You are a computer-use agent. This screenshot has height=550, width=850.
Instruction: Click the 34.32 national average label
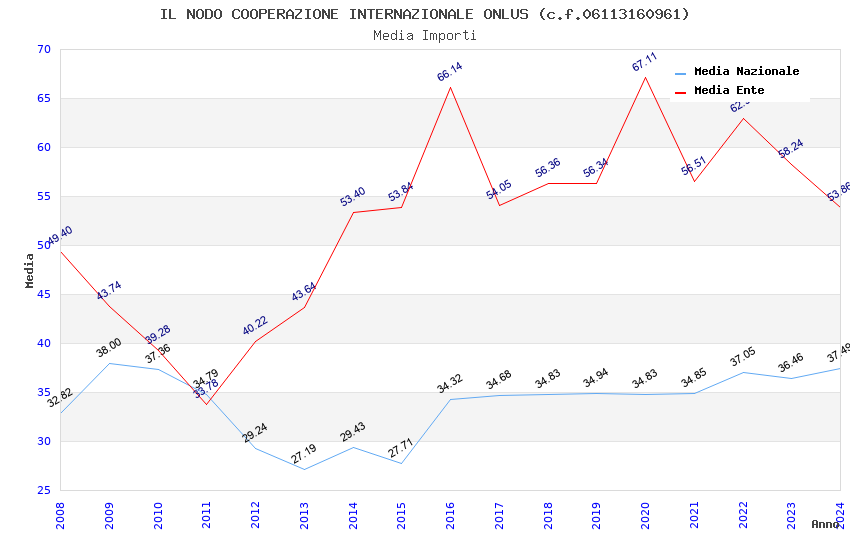click(449, 383)
